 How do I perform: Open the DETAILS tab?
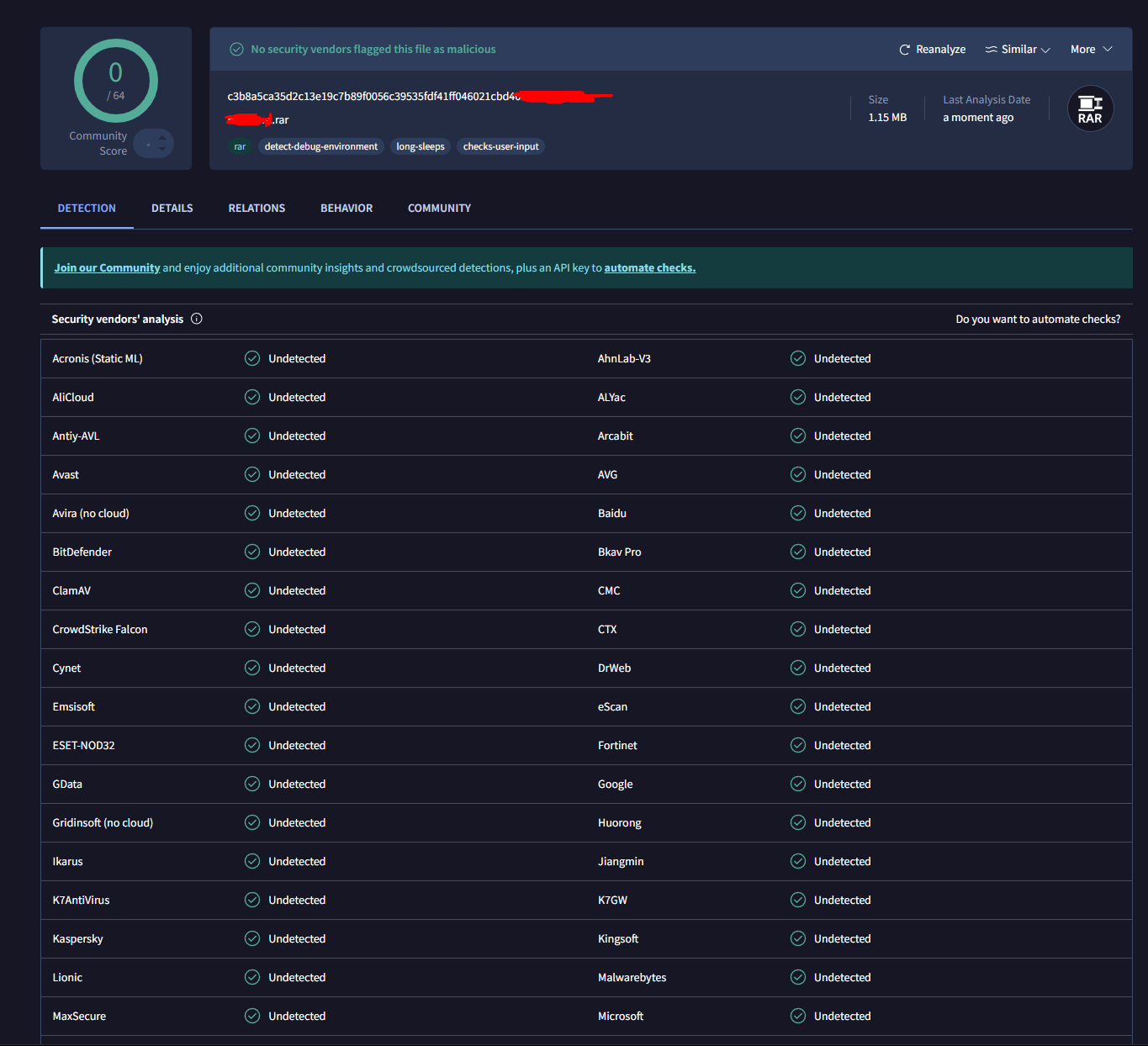point(172,208)
